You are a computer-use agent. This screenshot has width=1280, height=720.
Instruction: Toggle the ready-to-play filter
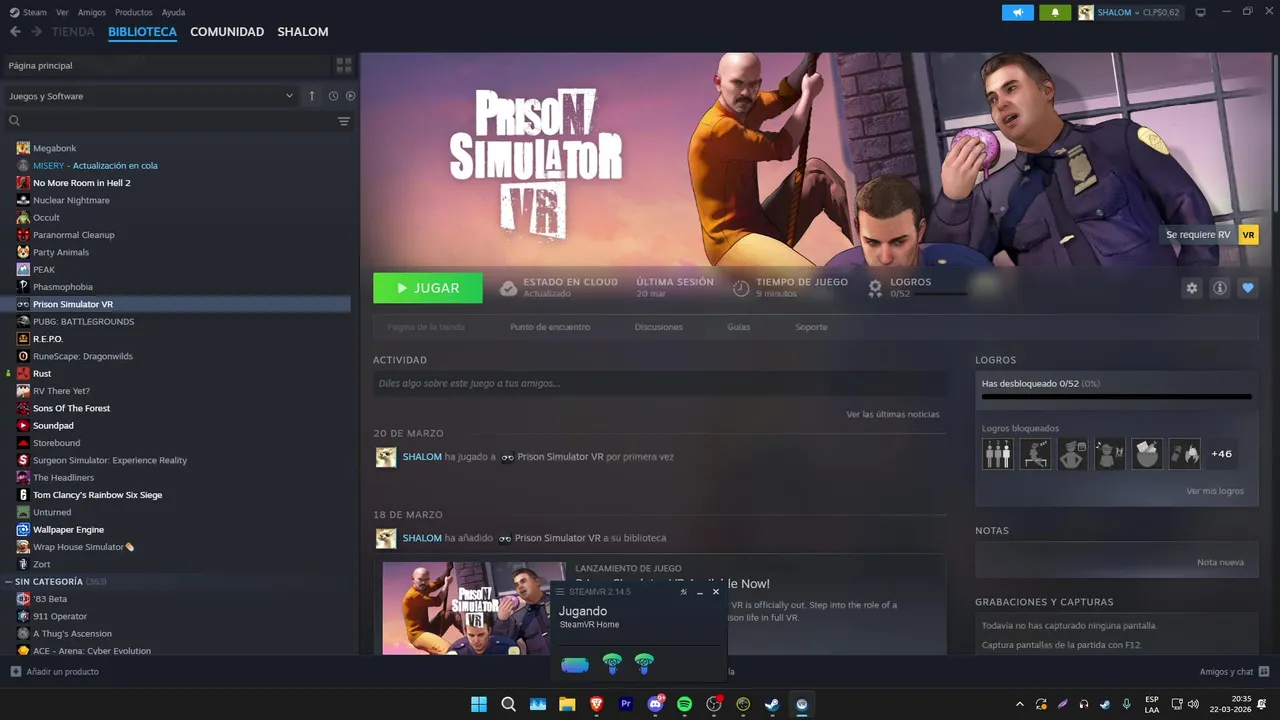tap(351, 96)
